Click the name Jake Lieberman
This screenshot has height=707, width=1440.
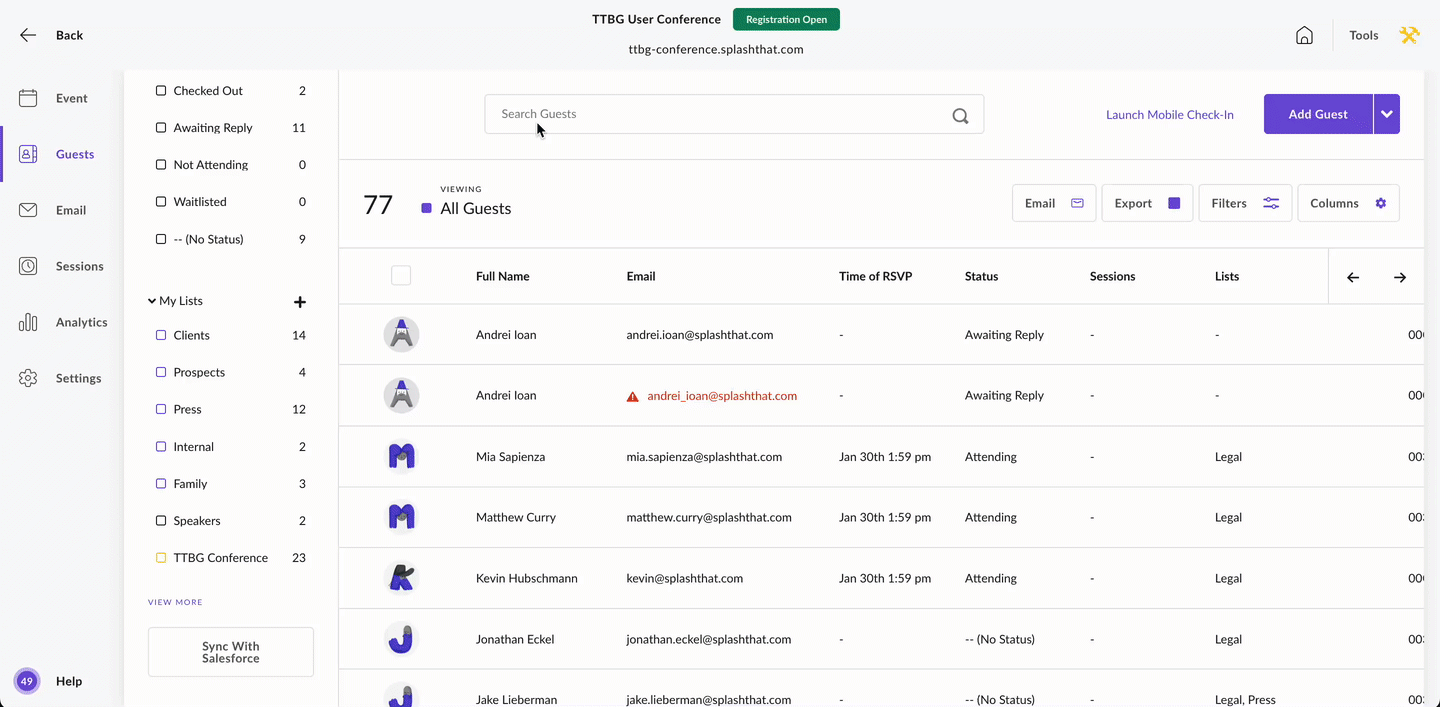(517, 699)
